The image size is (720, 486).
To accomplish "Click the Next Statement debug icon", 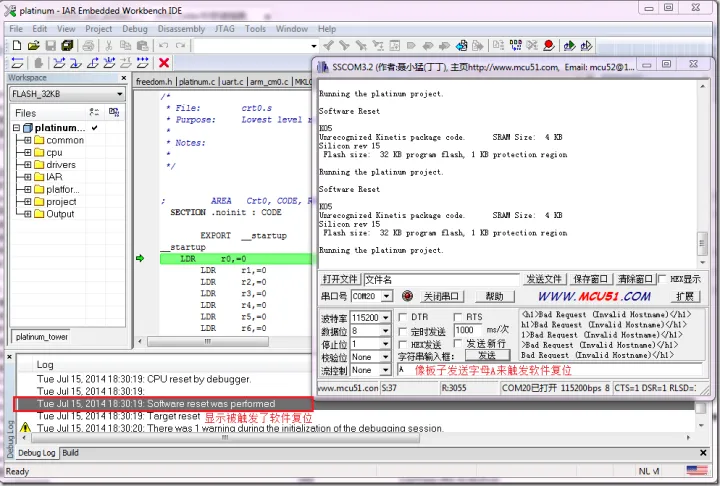I will point(109,62).
